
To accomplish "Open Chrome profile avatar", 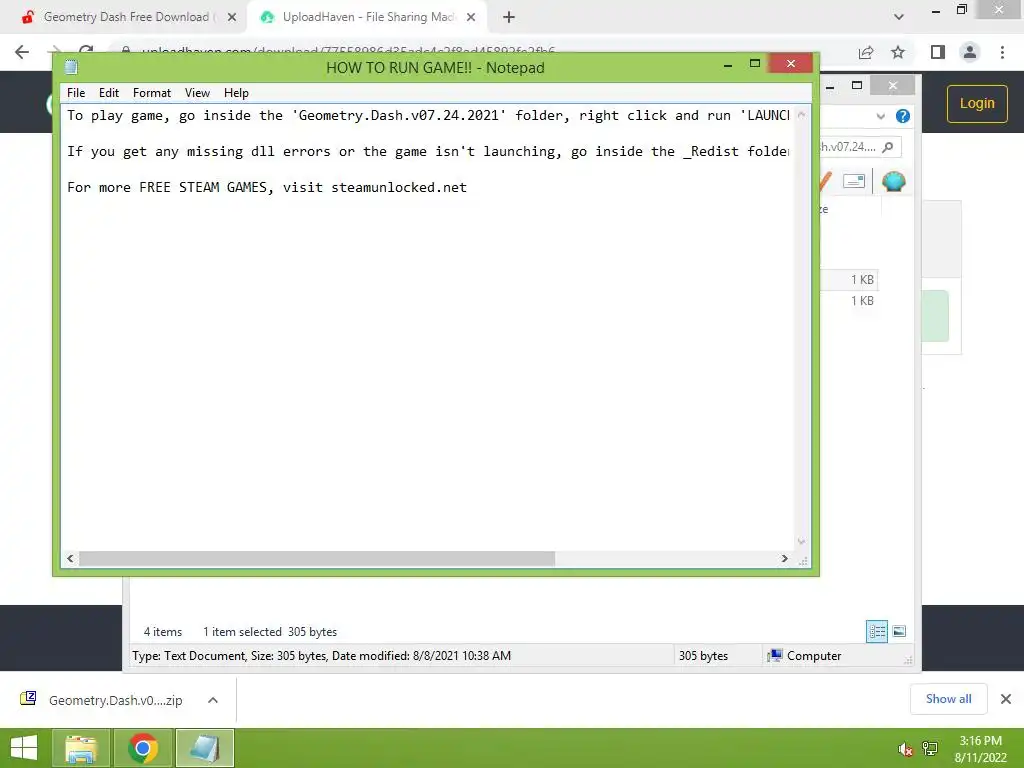I will pos(970,52).
